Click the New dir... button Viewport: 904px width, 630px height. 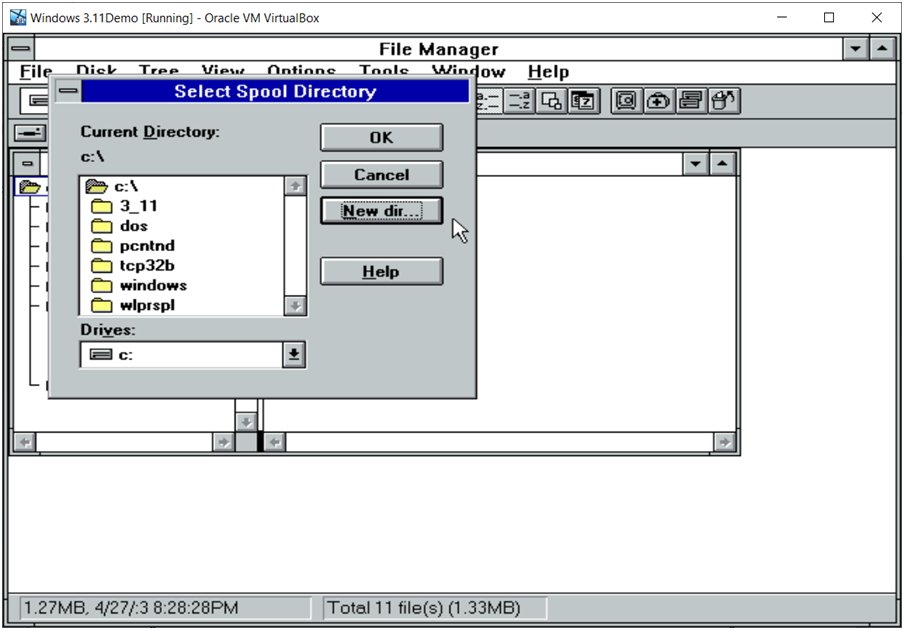[x=382, y=211]
